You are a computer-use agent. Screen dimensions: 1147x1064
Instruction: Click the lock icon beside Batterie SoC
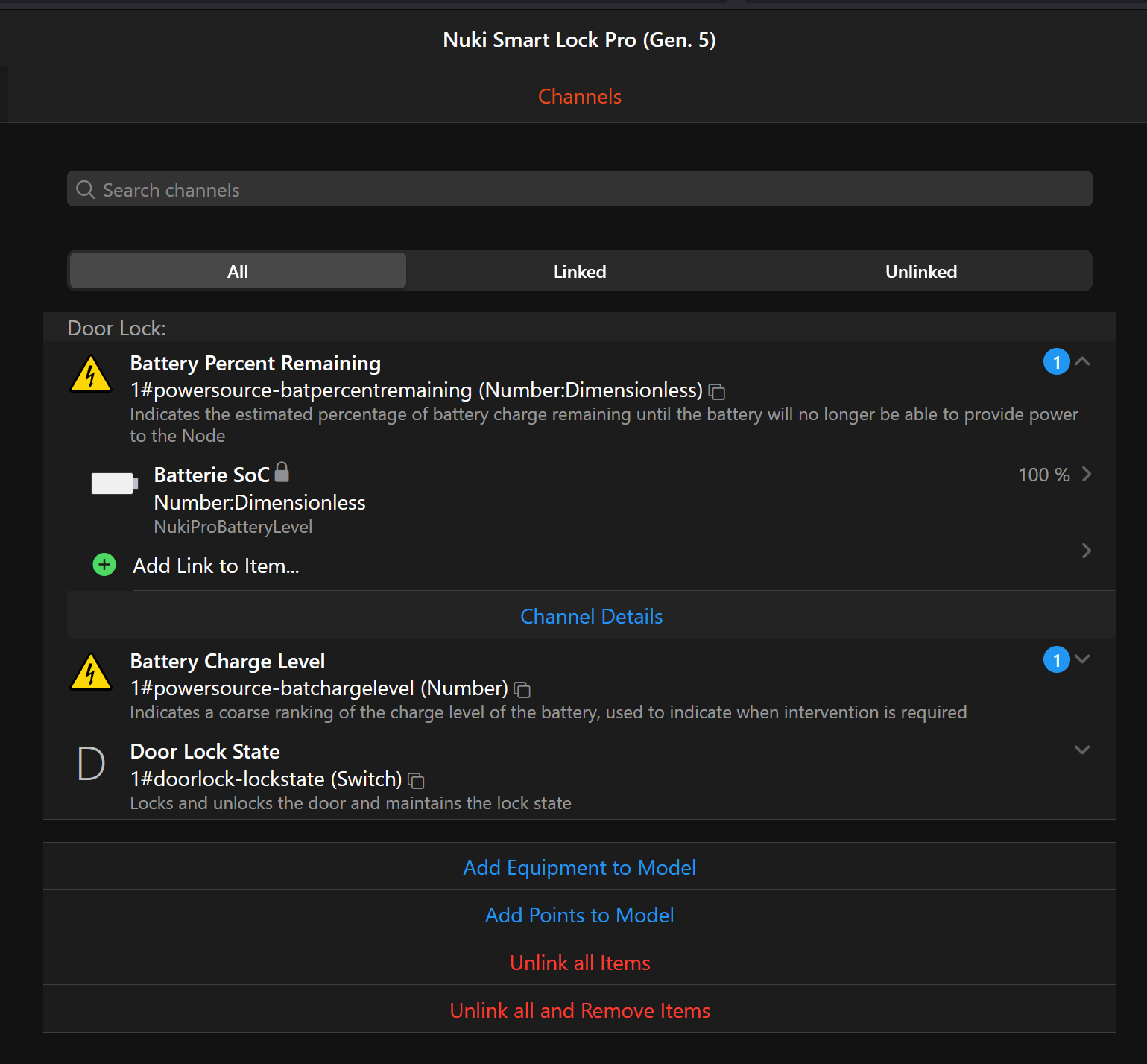pyautogui.click(x=282, y=472)
